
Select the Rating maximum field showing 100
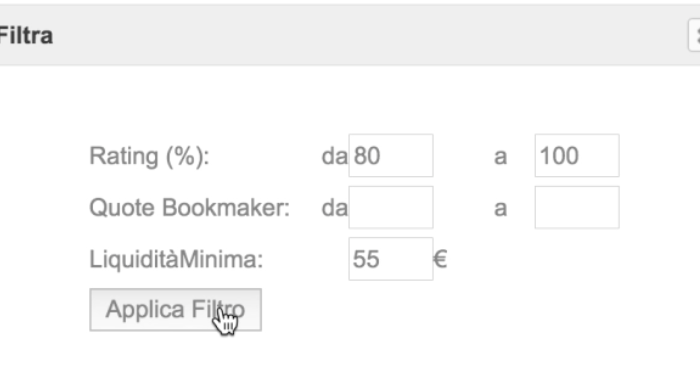click(x=577, y=155)
